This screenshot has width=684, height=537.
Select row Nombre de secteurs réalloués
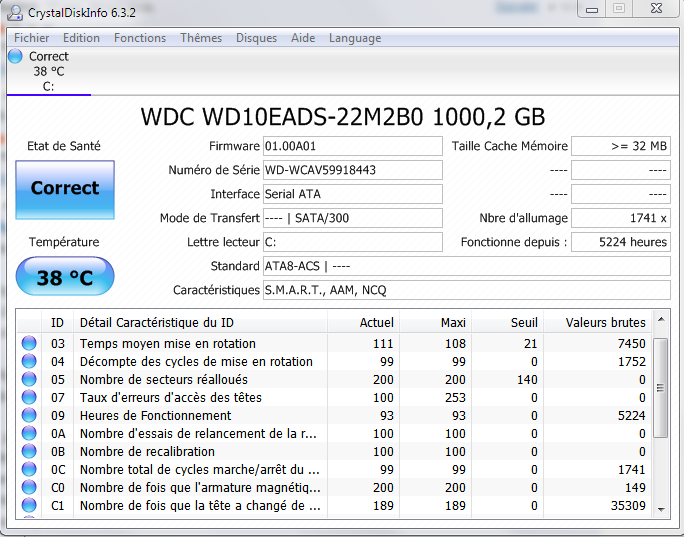pyautogui.click(x=334, y=380)
